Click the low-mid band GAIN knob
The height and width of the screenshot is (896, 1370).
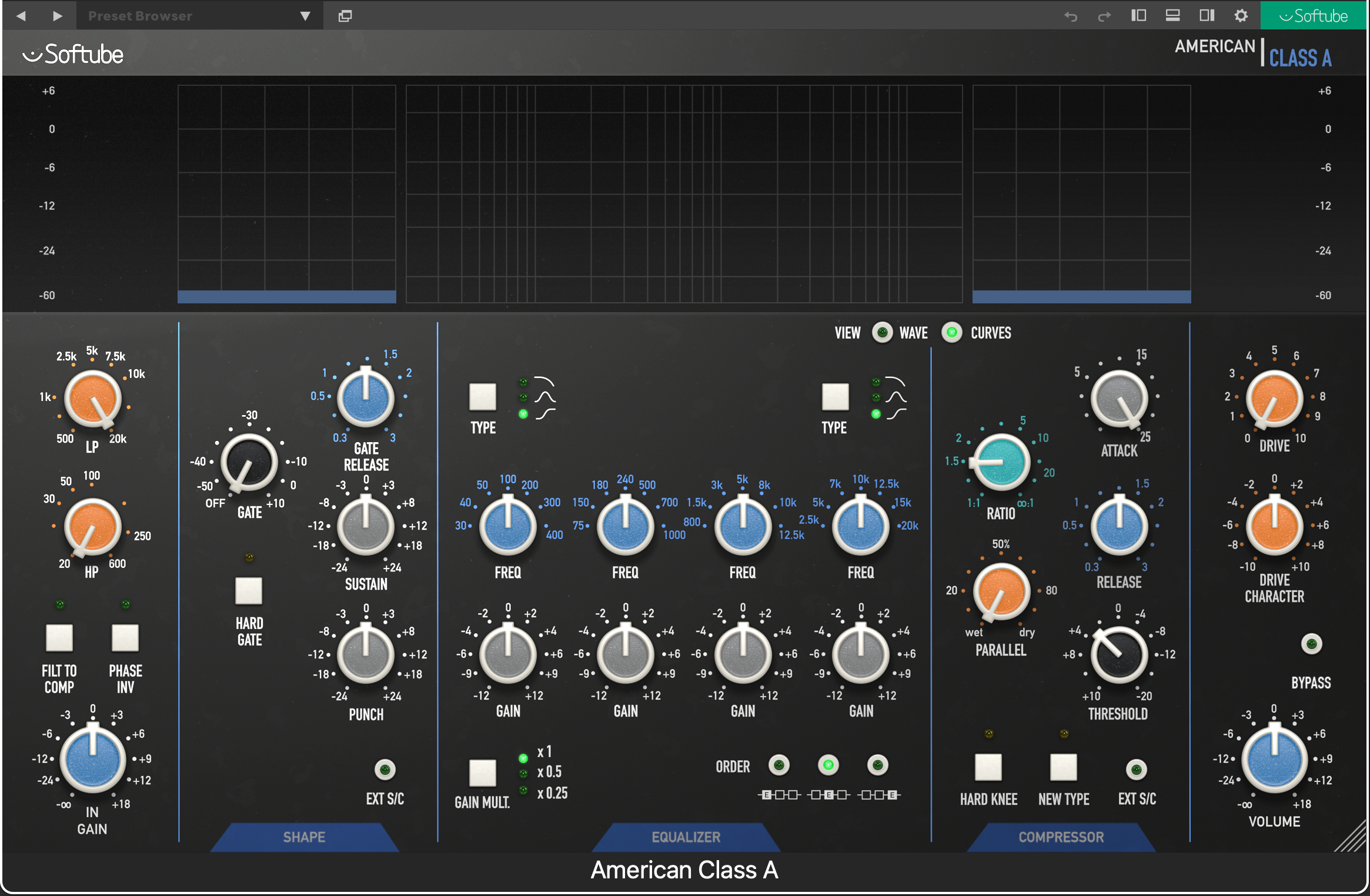(625, 654)
